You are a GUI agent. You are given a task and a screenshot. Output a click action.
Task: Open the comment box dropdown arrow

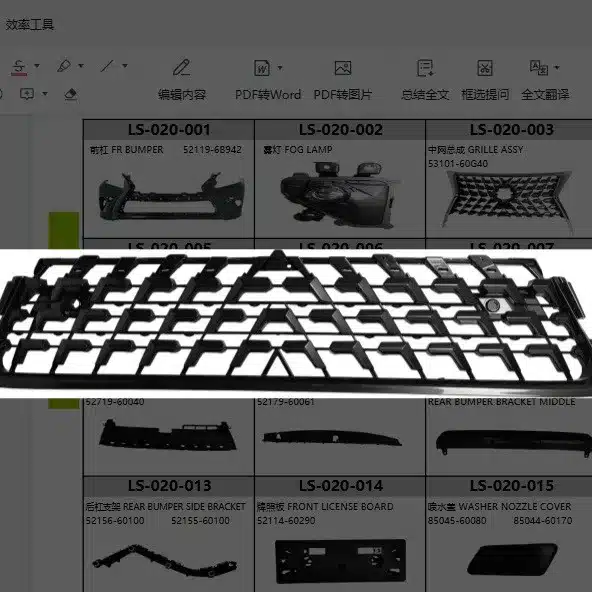45,94
